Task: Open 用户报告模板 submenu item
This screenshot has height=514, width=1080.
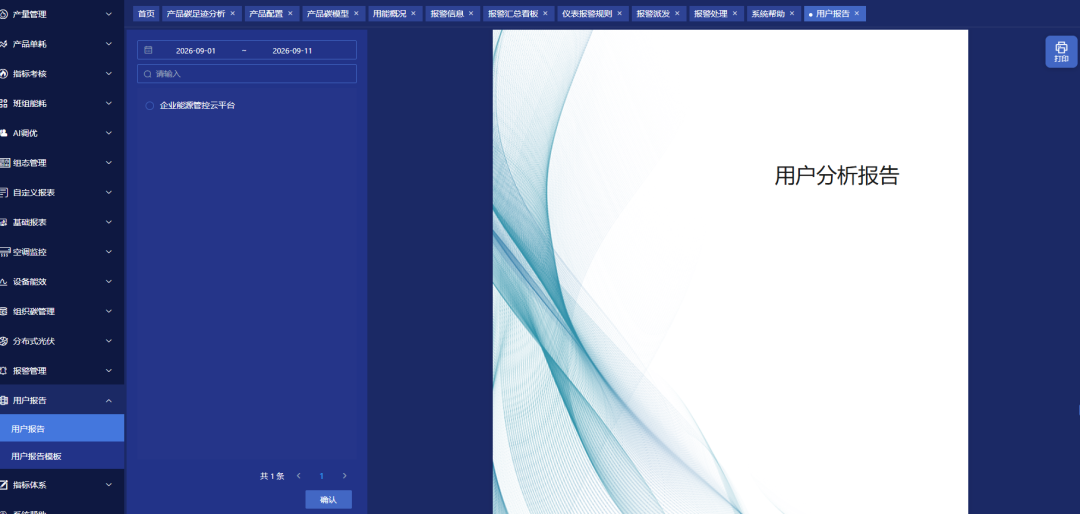Action: click(x=62, y=456)
